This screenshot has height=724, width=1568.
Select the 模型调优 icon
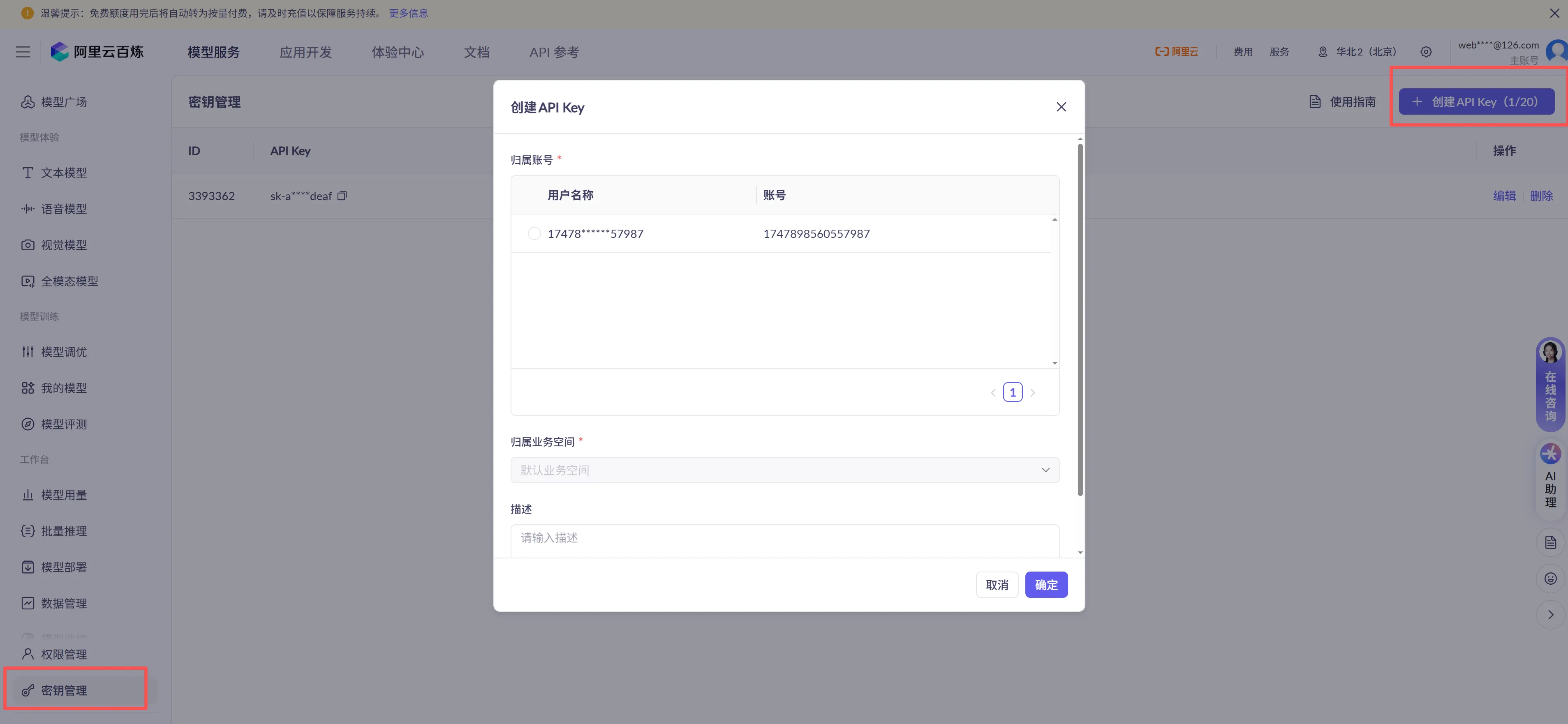pyautogui.click(x=28, y=352)
